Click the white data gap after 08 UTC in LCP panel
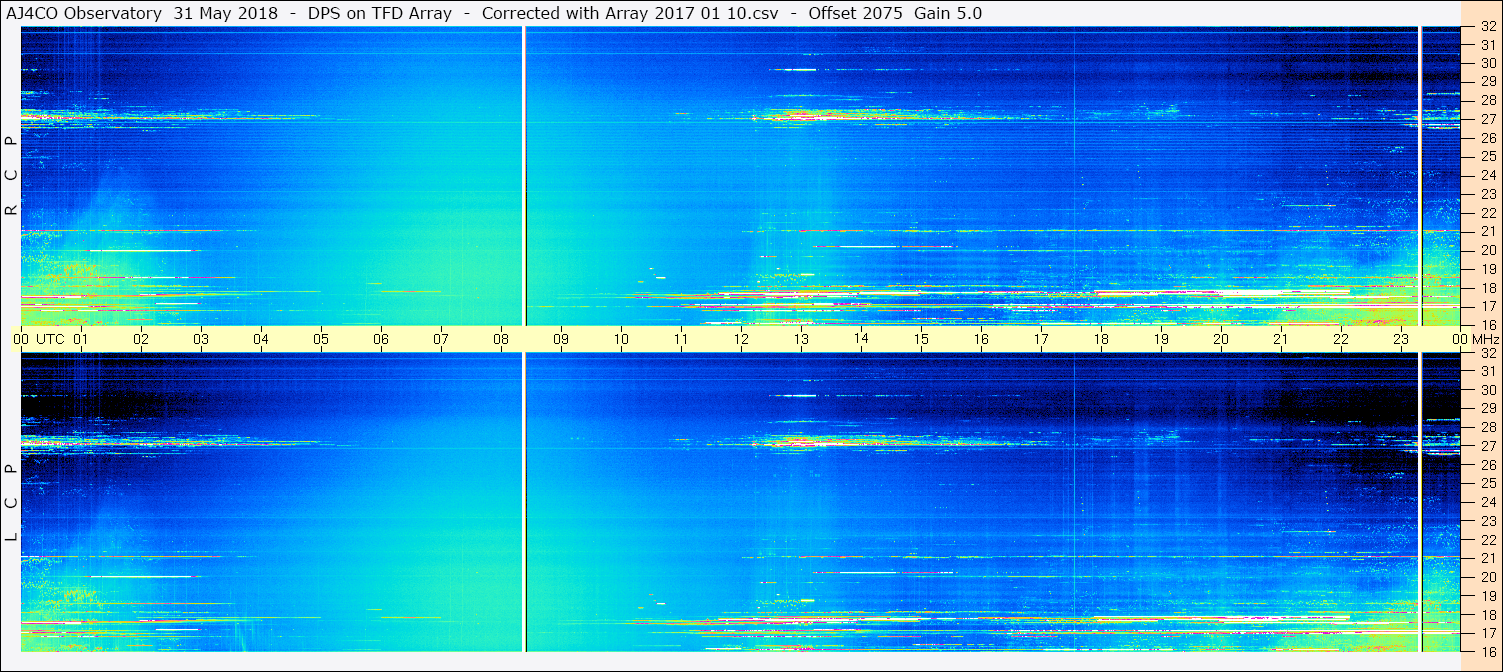 [524, 502]
